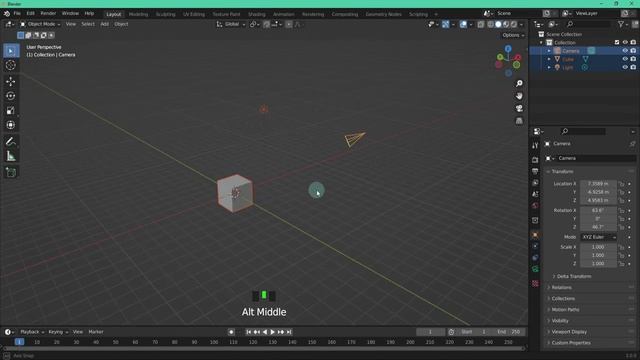Open the viewport Options dropdown
Screen dimensions: 640x360
tap(513, 35)
